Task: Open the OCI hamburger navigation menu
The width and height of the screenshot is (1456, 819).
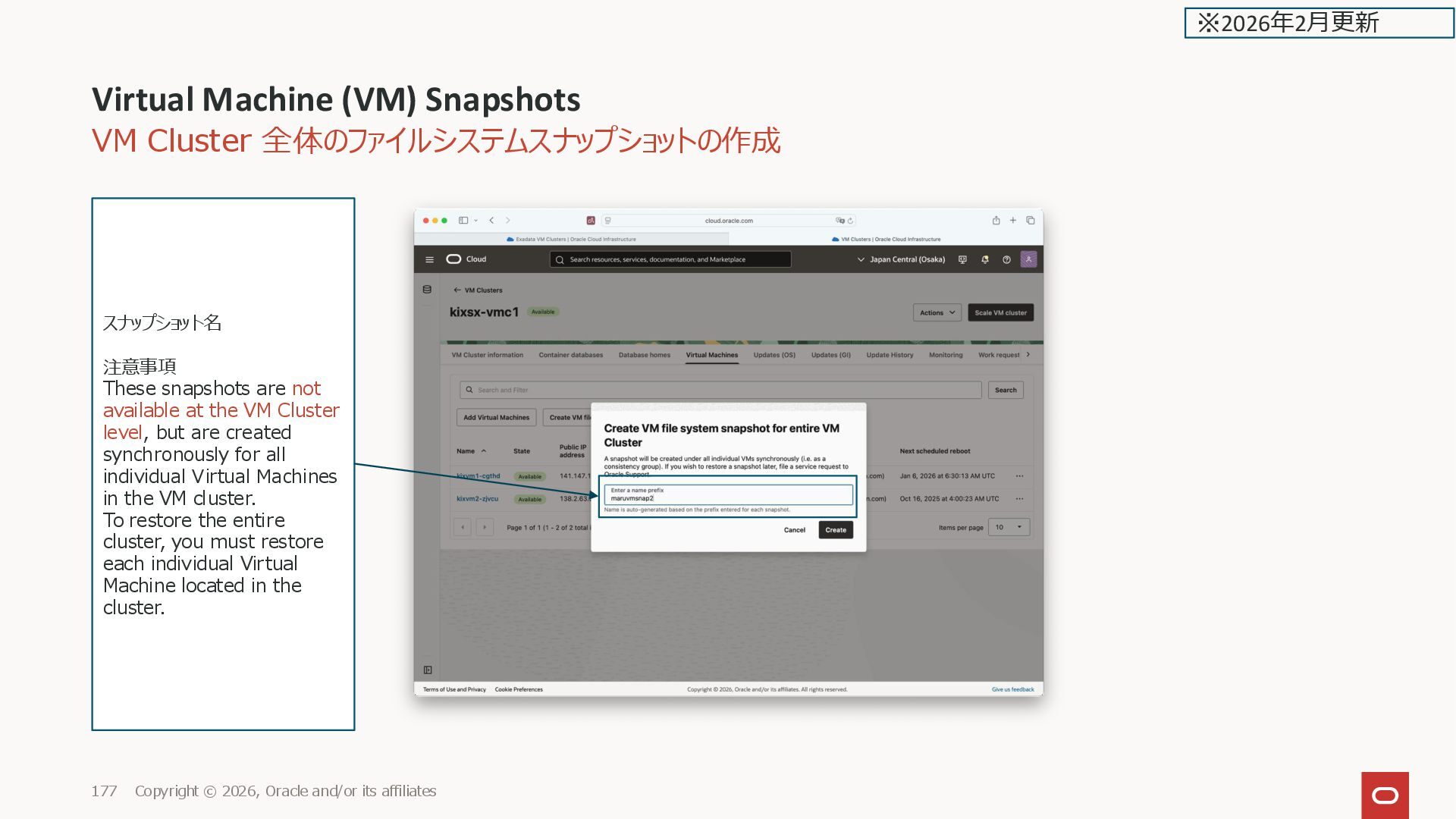Action: 429,259
